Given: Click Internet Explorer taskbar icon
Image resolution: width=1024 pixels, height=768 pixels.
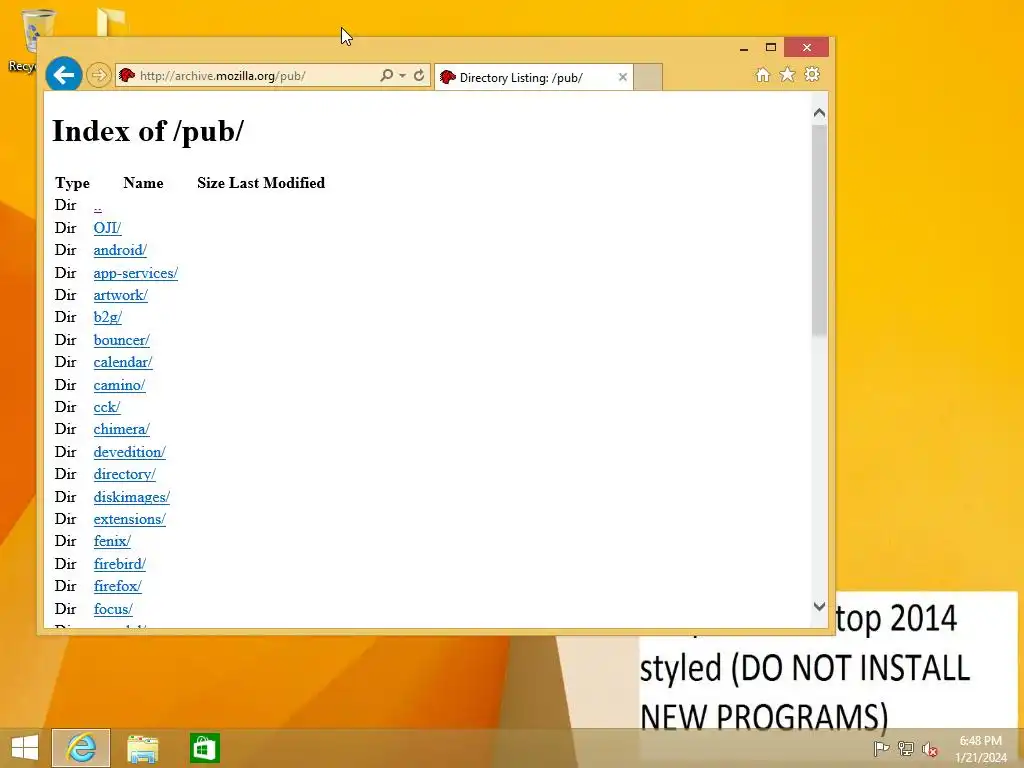Looking at the screenshot, I should pos(81,748).
